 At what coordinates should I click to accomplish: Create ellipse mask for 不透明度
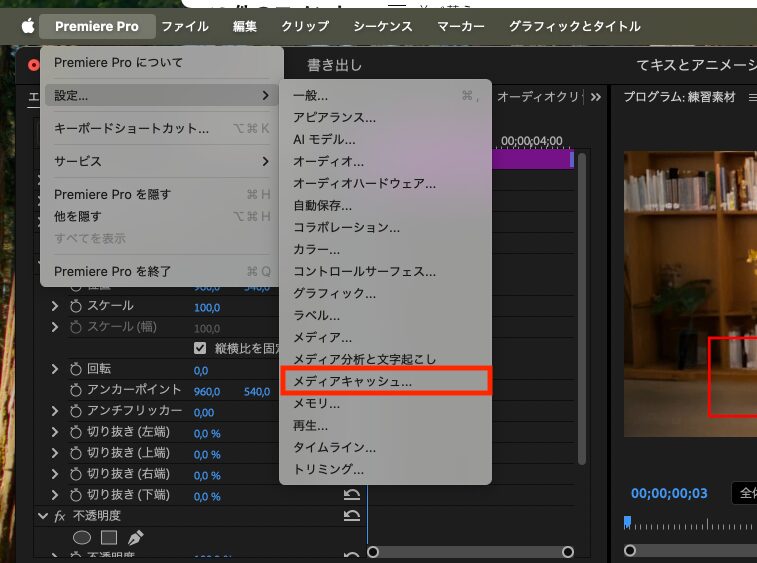point(82,537)
